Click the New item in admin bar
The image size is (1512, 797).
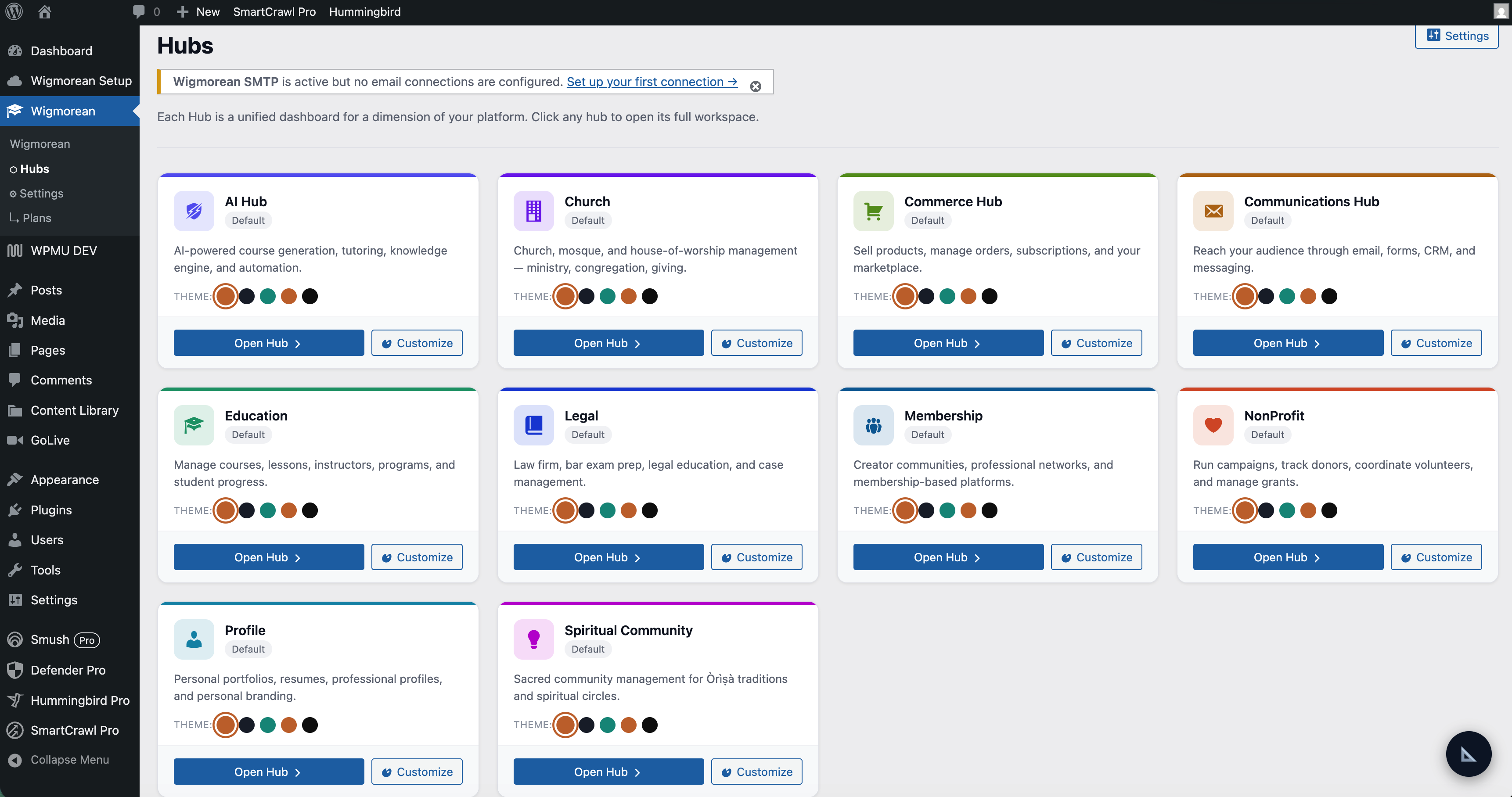[x=198, y=12]
